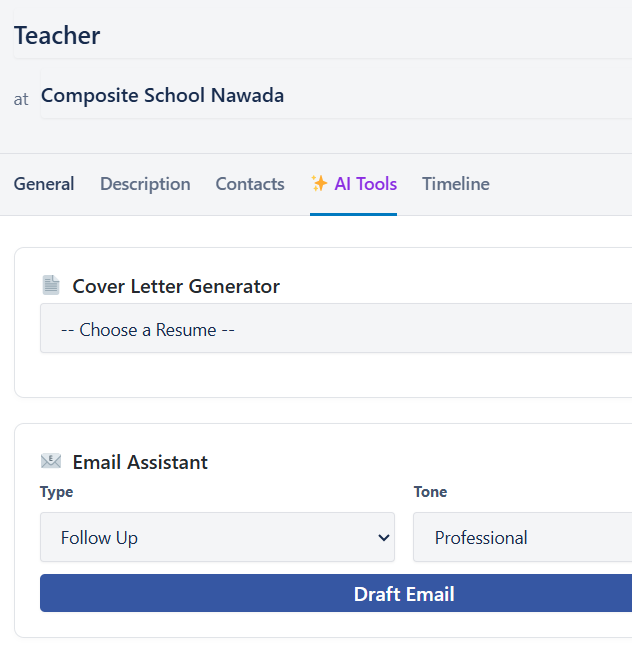Click the sparkle icon on AI Tools tab
The width and height of the screenshot is (632, 664).
(319, 184)
